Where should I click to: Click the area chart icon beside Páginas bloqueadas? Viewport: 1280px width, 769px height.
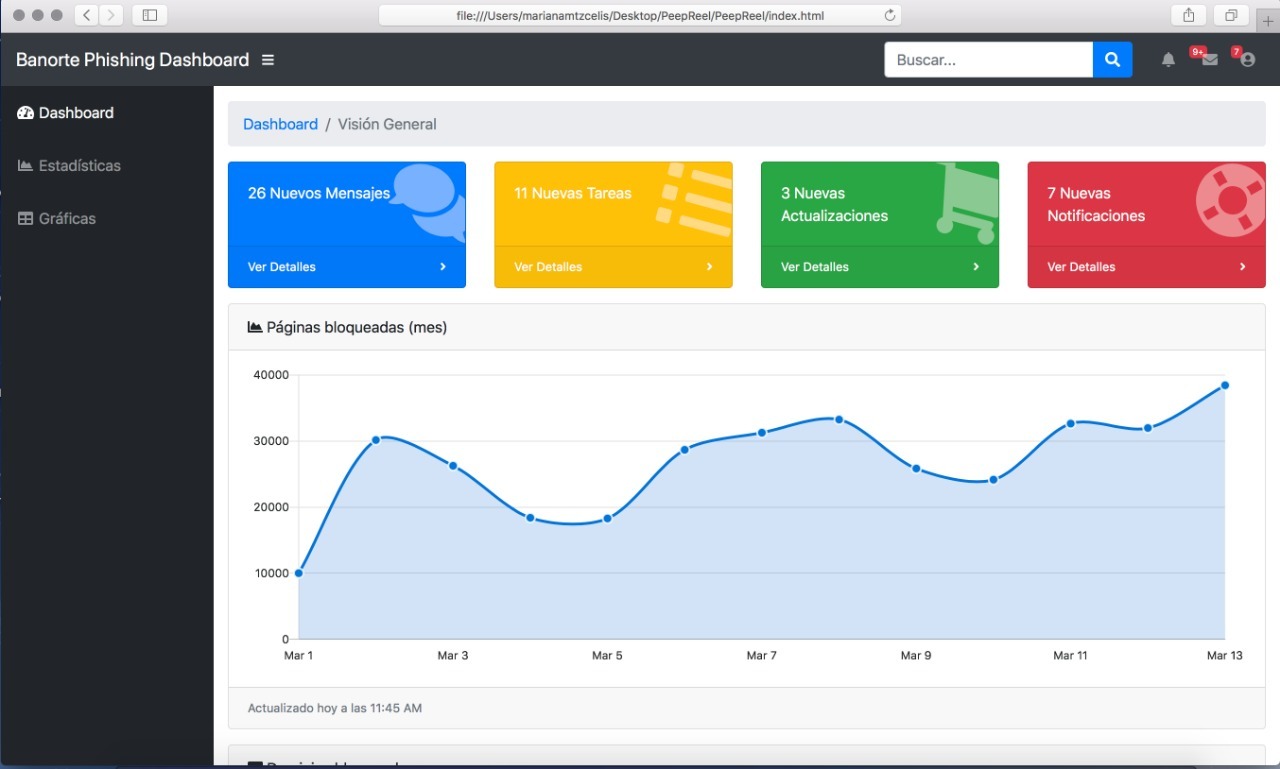coord(255,327)
